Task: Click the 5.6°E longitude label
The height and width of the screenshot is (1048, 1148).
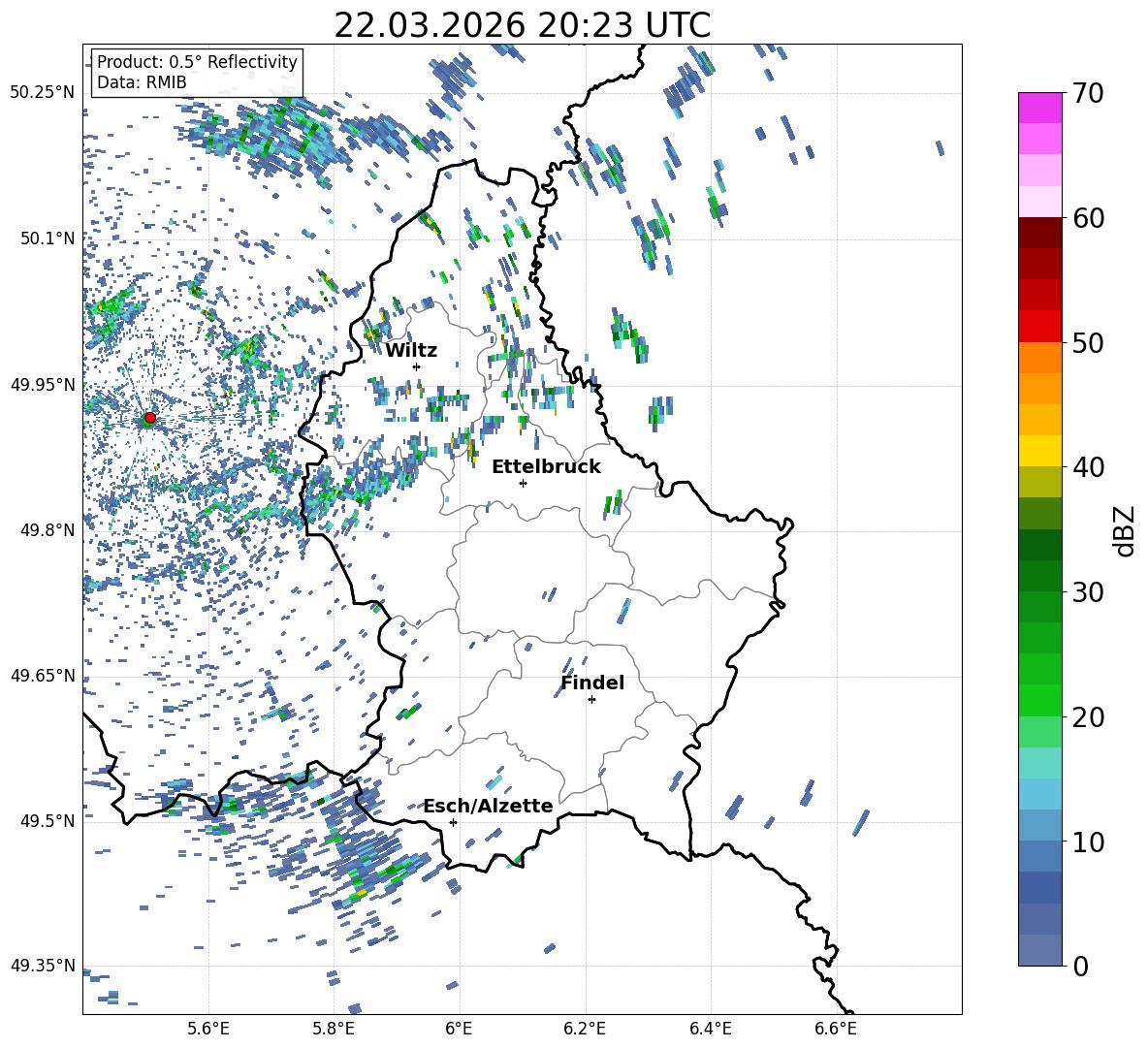Action: tap(208, 1029)
